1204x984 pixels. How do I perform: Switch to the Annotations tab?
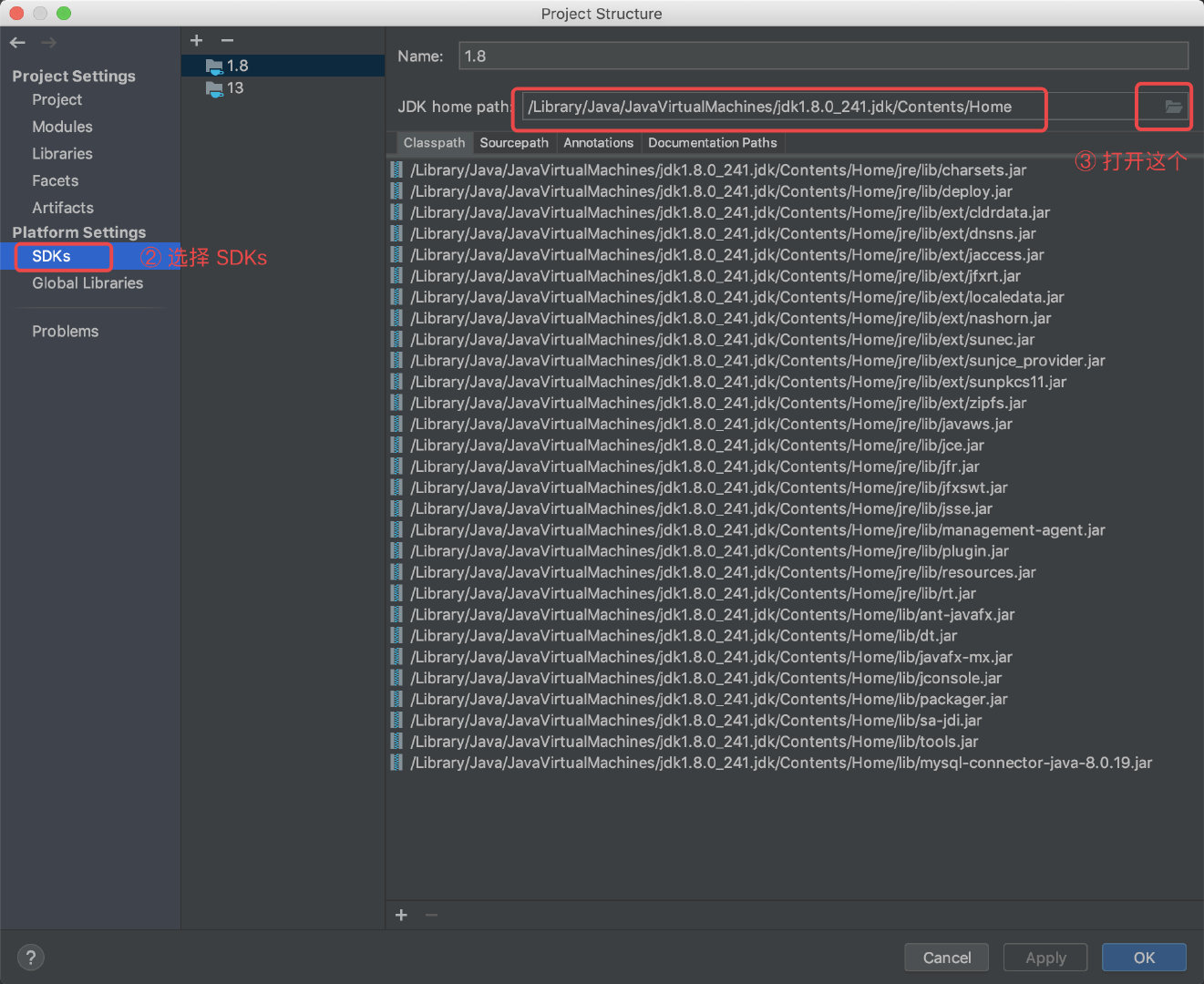(x=598, y=143)
